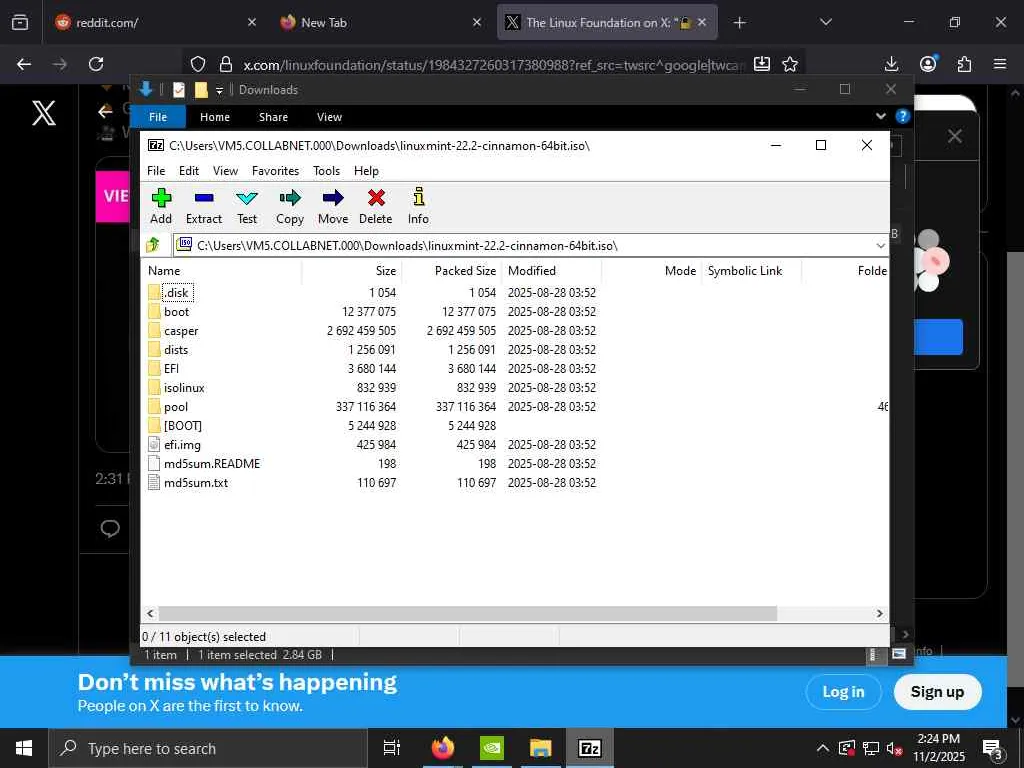Click the efi.img file icon
Image resolution: width=1024 pixels, height=768 pixels.
pos(154,445)
